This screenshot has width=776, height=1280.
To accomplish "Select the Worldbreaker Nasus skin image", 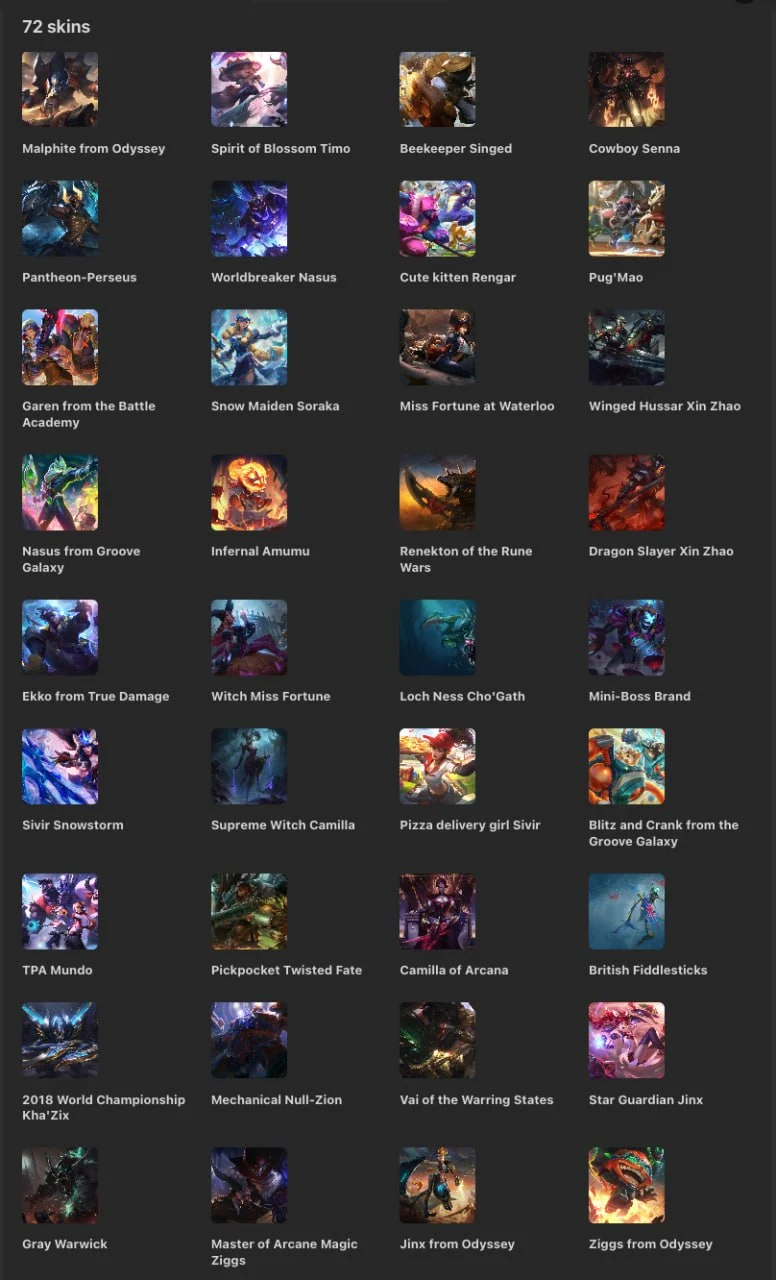I will click(x=249, y=219).
